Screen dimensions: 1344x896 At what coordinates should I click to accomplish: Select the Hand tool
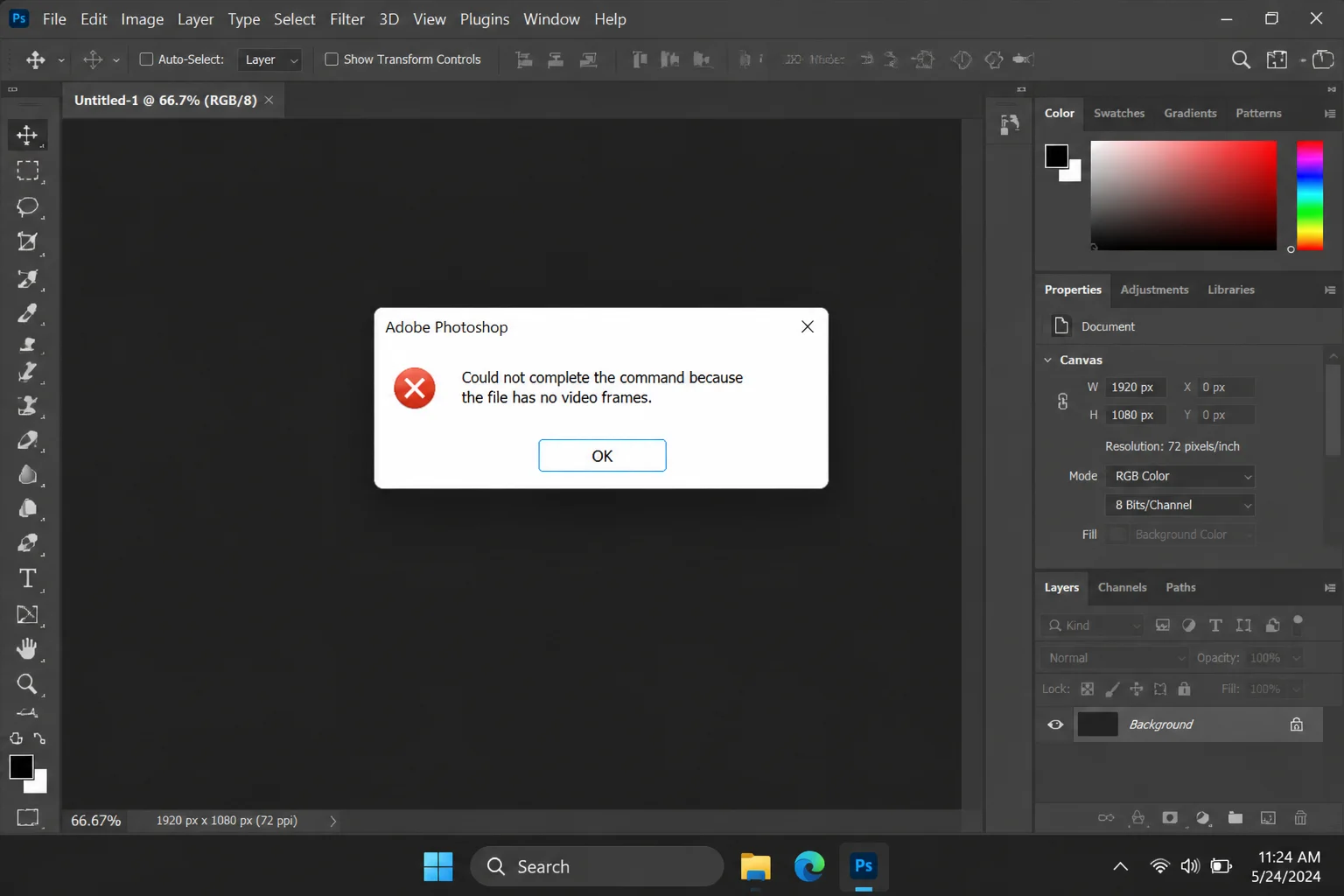pyautogui.click(x=27, y=648)
